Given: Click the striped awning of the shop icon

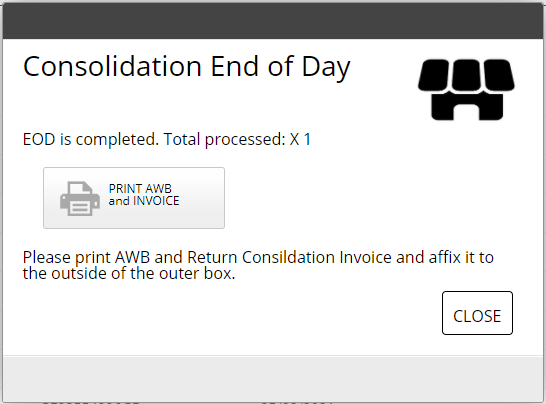Looking at the screenshot, I should pos(466,75).
